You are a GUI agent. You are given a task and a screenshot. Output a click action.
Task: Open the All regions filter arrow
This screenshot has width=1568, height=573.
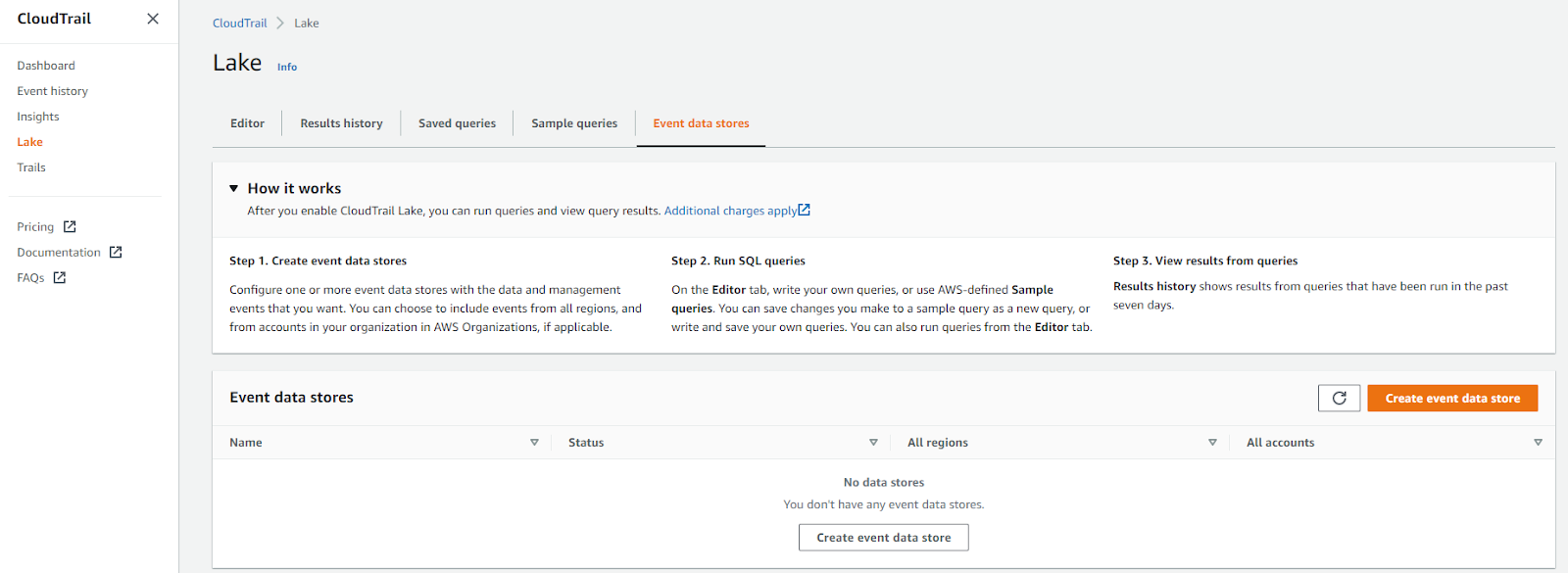pos(1212,443)
